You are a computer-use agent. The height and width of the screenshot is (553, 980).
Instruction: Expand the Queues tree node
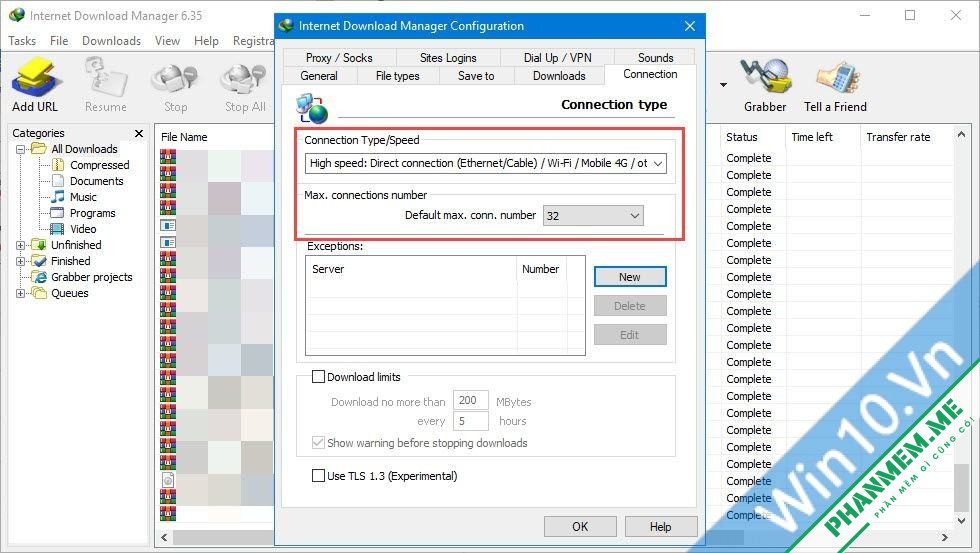(21, 293)
